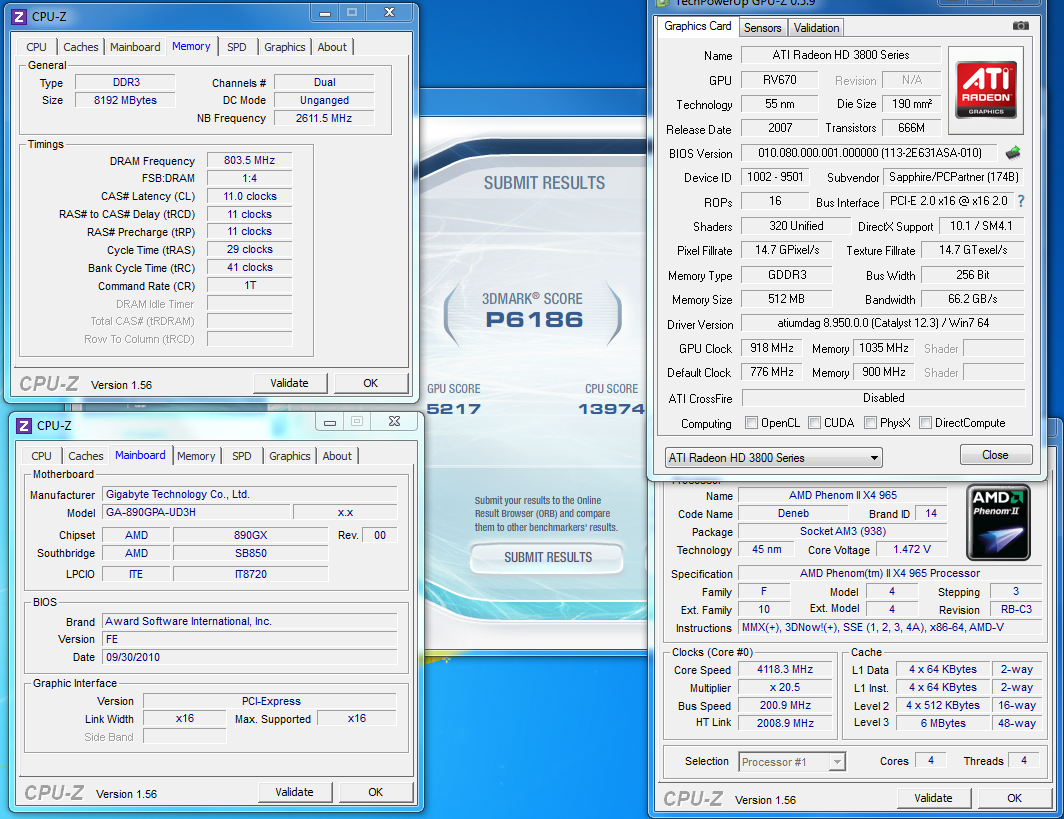Click the BIOS Version field in GPU-Z
Image resolution: width=1064 pixels, height=819 pixels.
[870, 153]
